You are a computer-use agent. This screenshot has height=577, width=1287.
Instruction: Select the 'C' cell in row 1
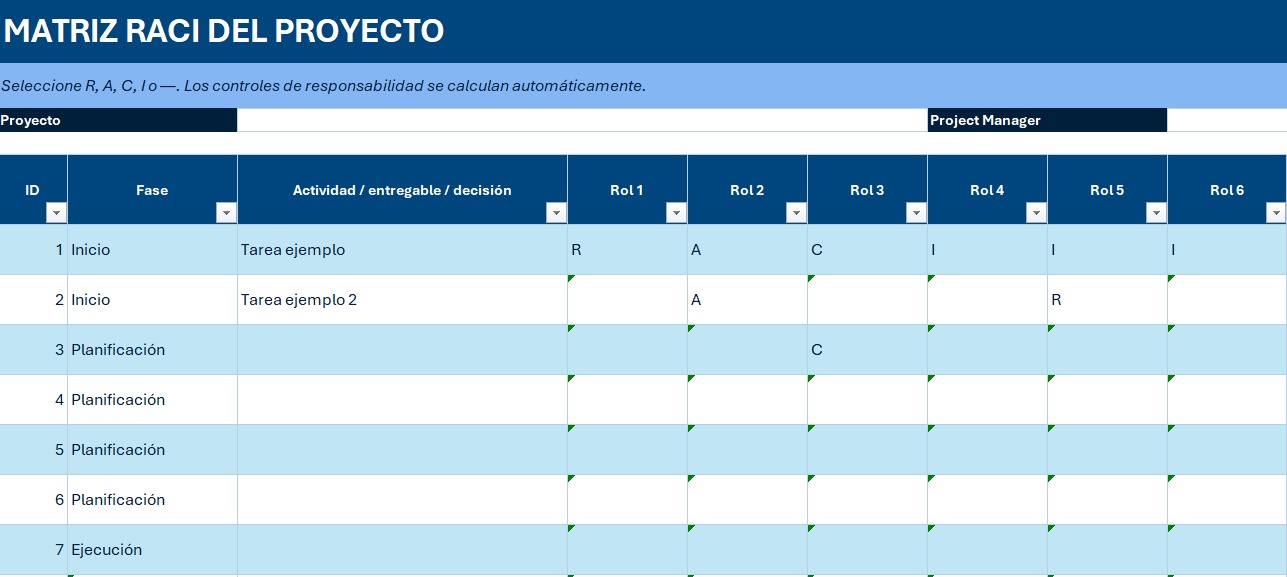[x=867, y=250]
